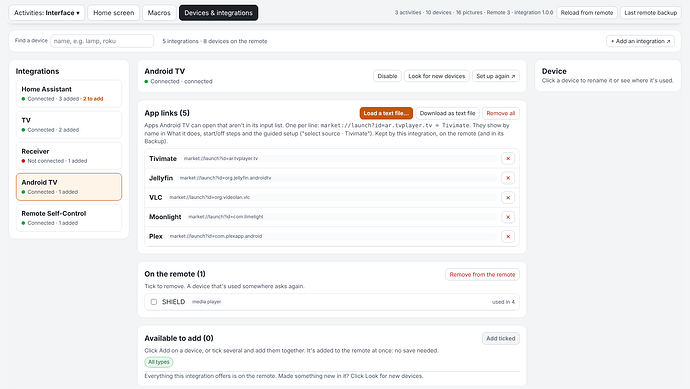Click the Moonlight name label
The image size is (690, 389).
coord(165,217)
